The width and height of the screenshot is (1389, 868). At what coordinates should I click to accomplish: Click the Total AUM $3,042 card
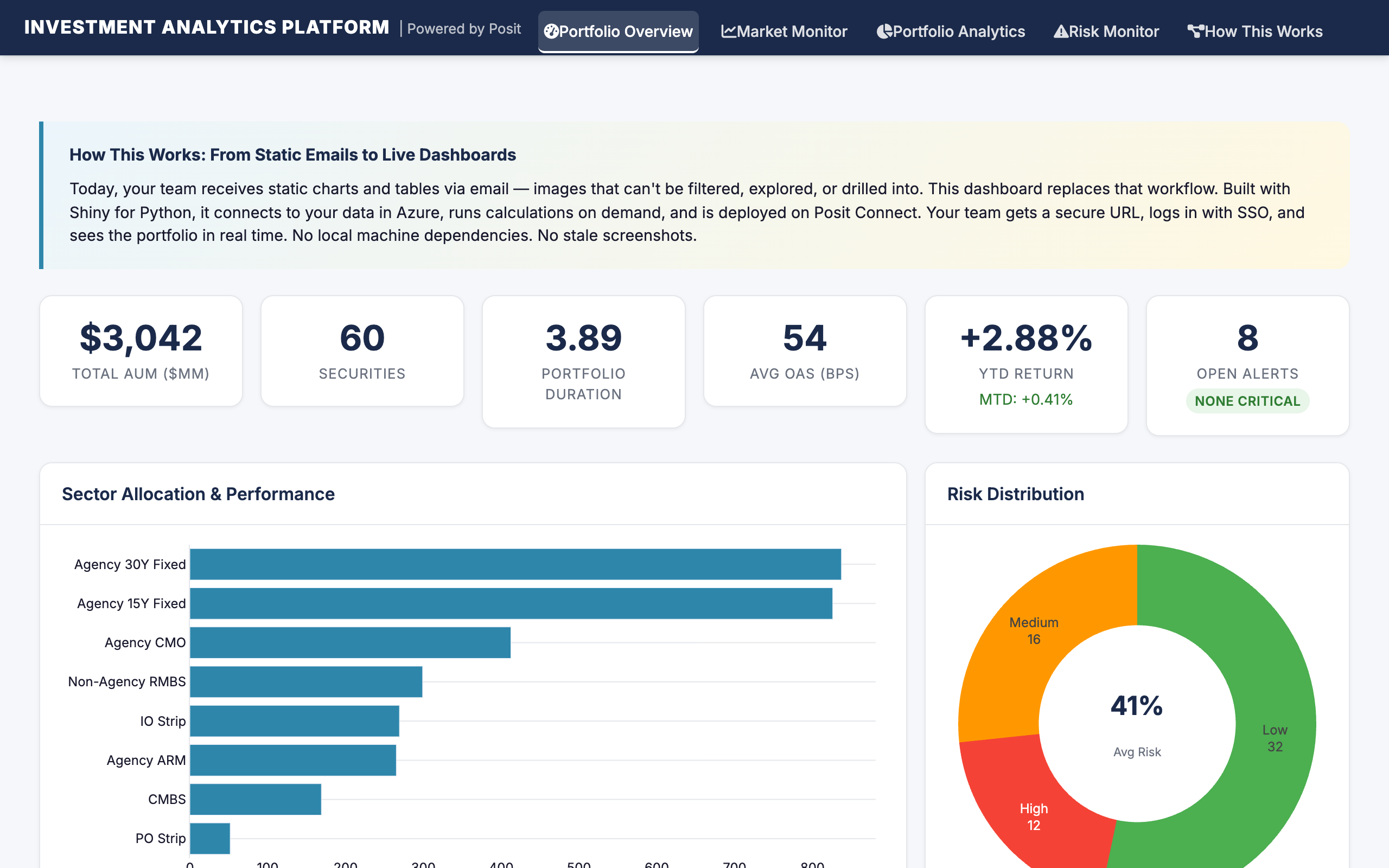tap(141, 351)
